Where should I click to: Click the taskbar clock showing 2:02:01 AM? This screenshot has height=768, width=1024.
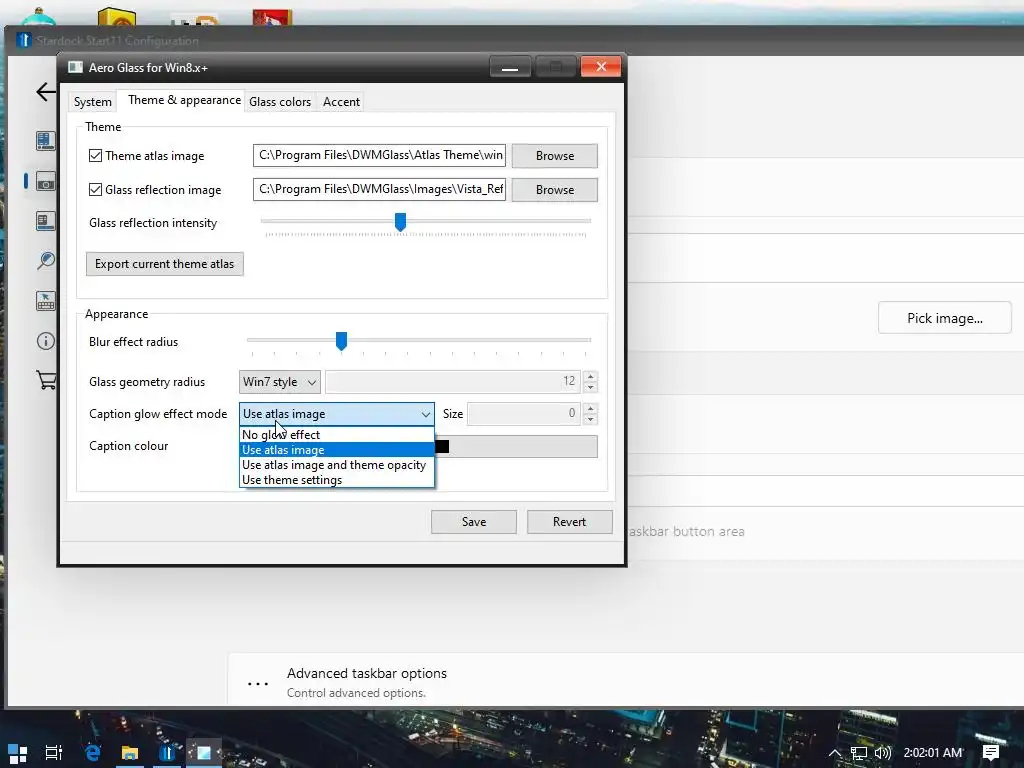[x=933, y=753]
